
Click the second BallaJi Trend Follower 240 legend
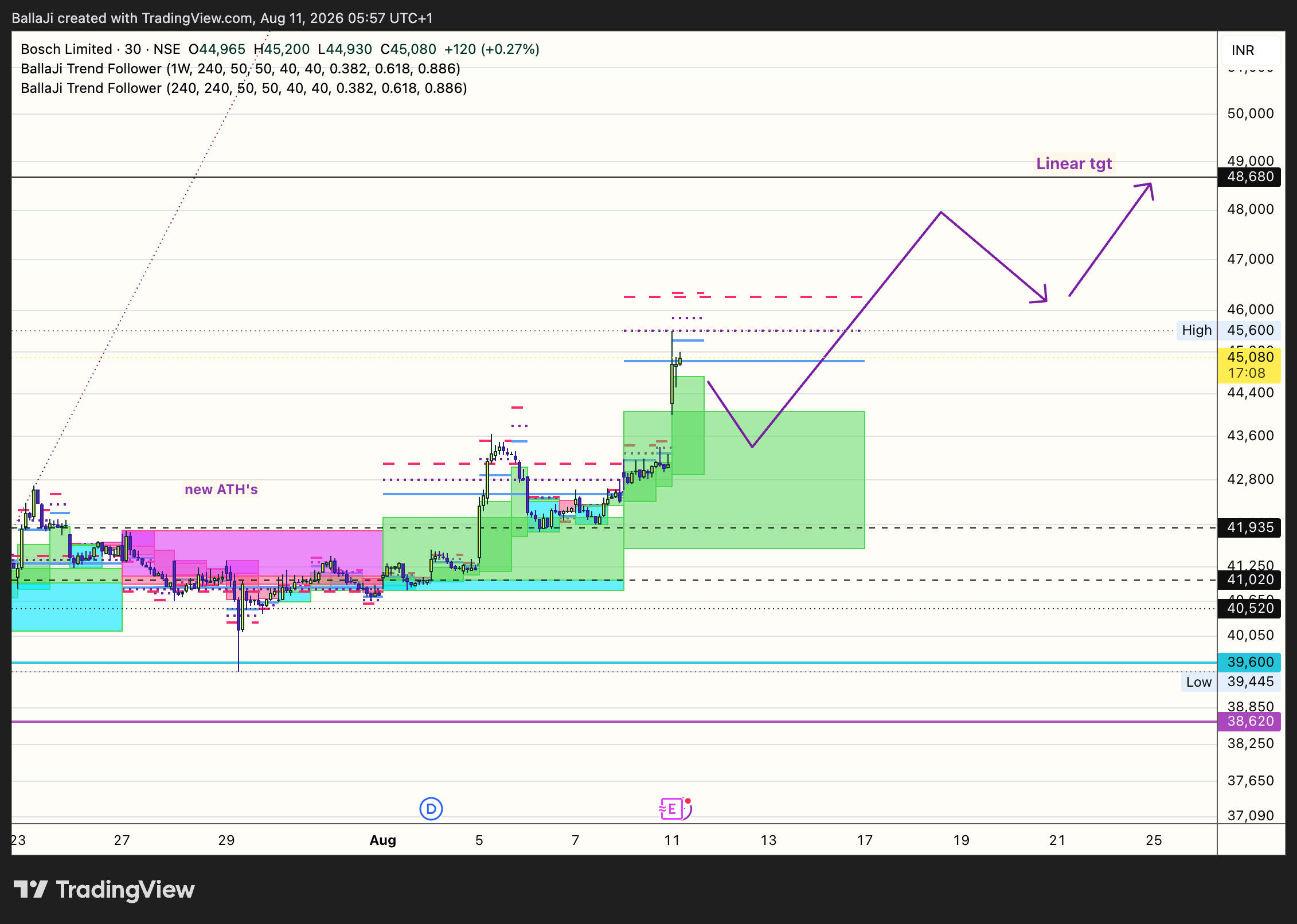tap(244, 88)
